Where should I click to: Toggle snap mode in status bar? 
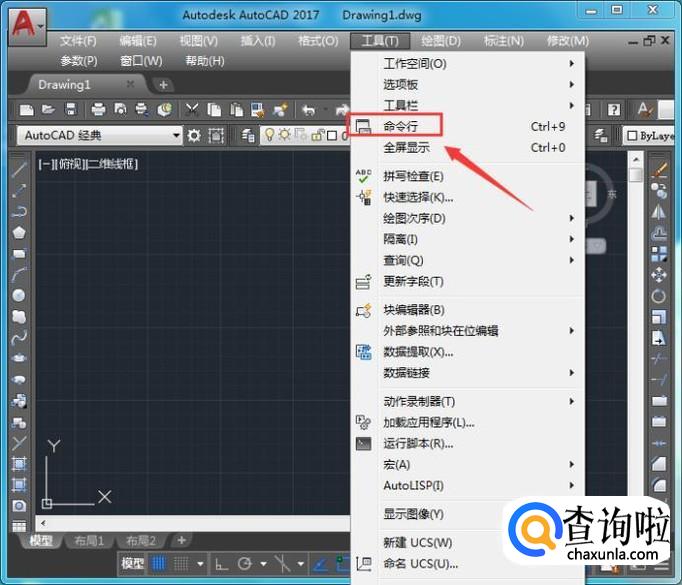[x=181, y=564]
